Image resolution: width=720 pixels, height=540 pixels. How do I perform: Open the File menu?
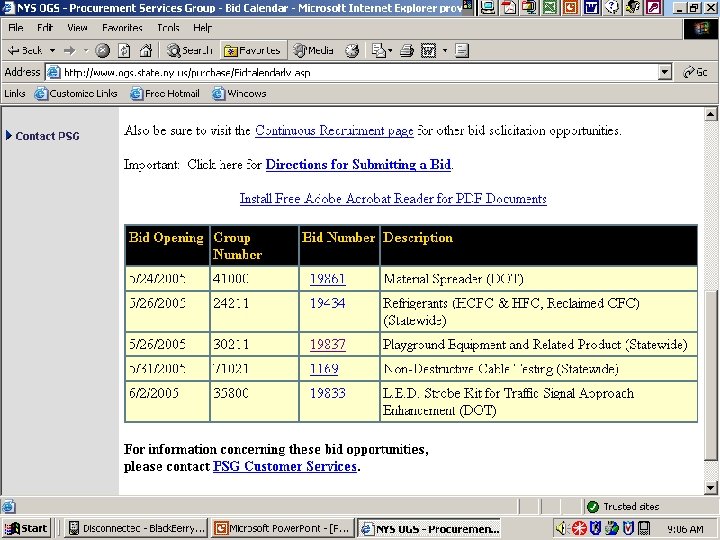[x=16, y=28]
